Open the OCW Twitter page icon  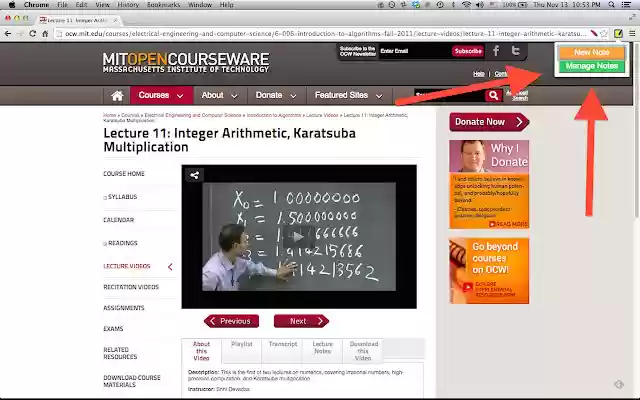pyautogui.click(x=516, y=51)
